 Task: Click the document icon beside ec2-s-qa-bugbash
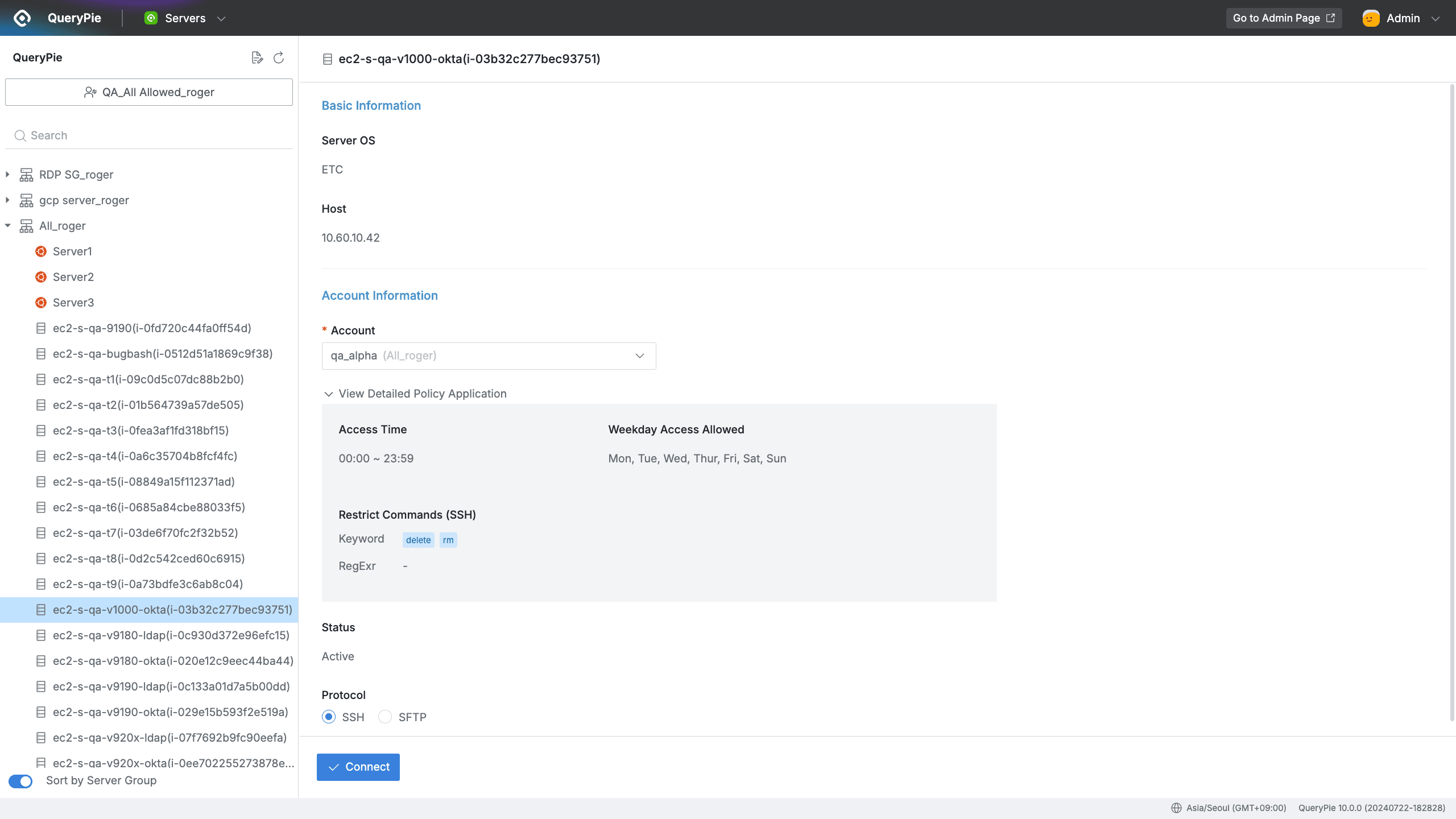40,353
